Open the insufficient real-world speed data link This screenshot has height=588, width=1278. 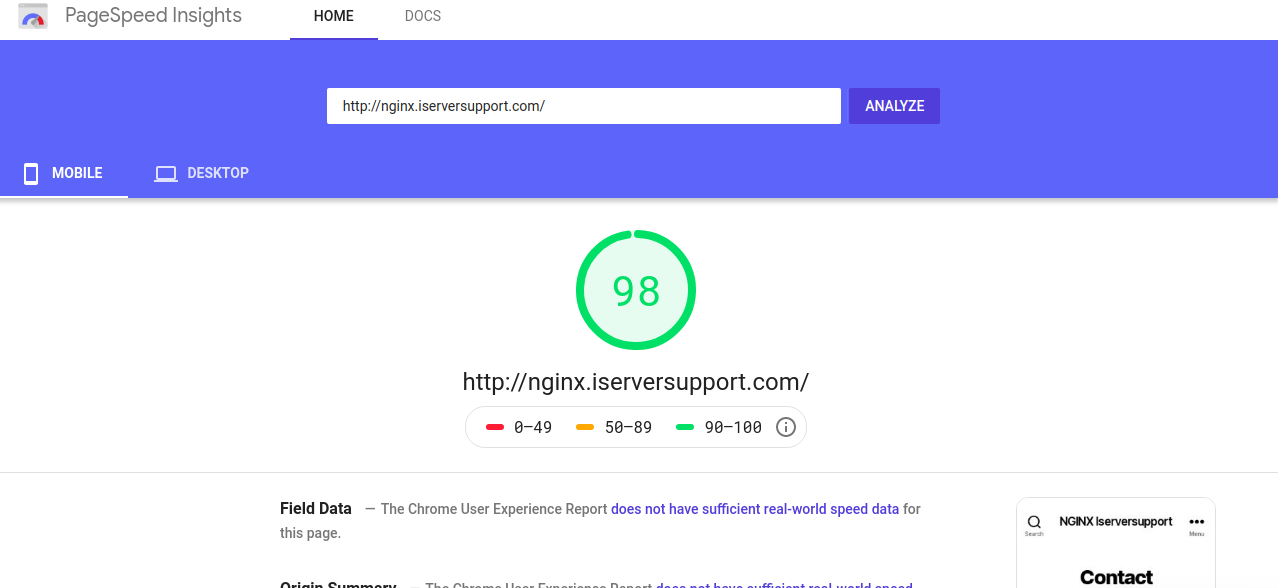[x=754, y=509]
